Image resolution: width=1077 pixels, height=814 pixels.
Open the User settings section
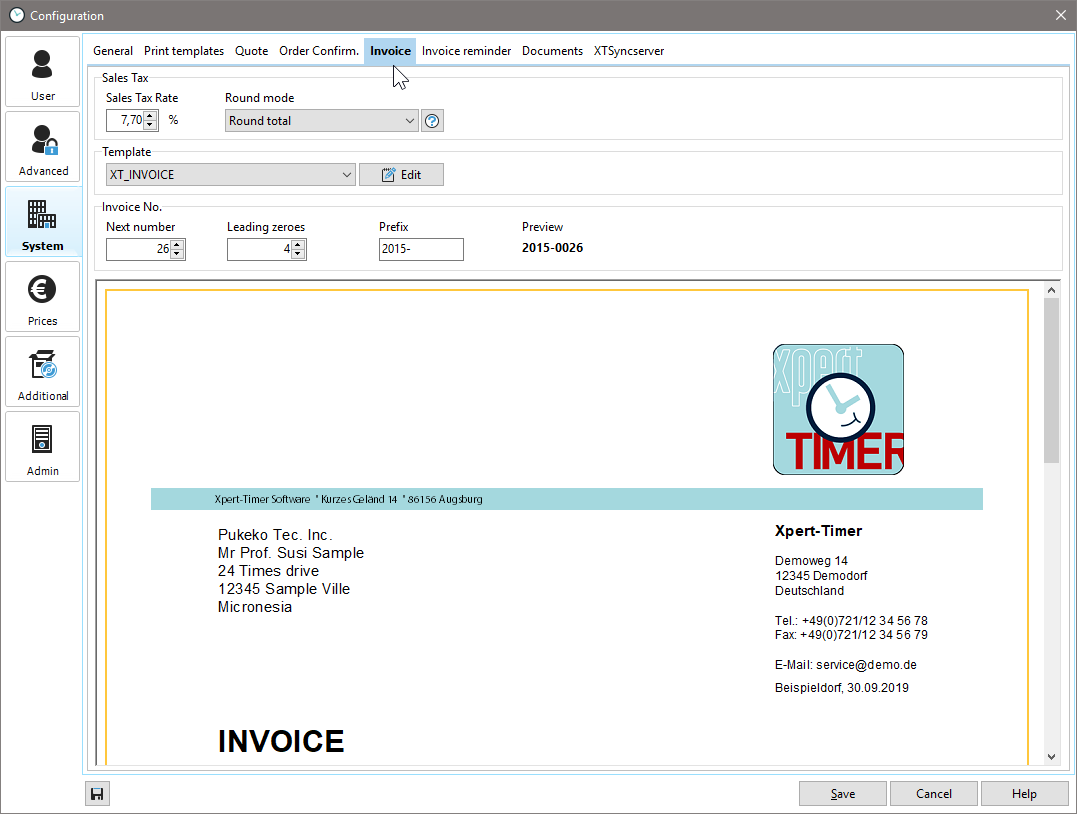tap(43, 72)
